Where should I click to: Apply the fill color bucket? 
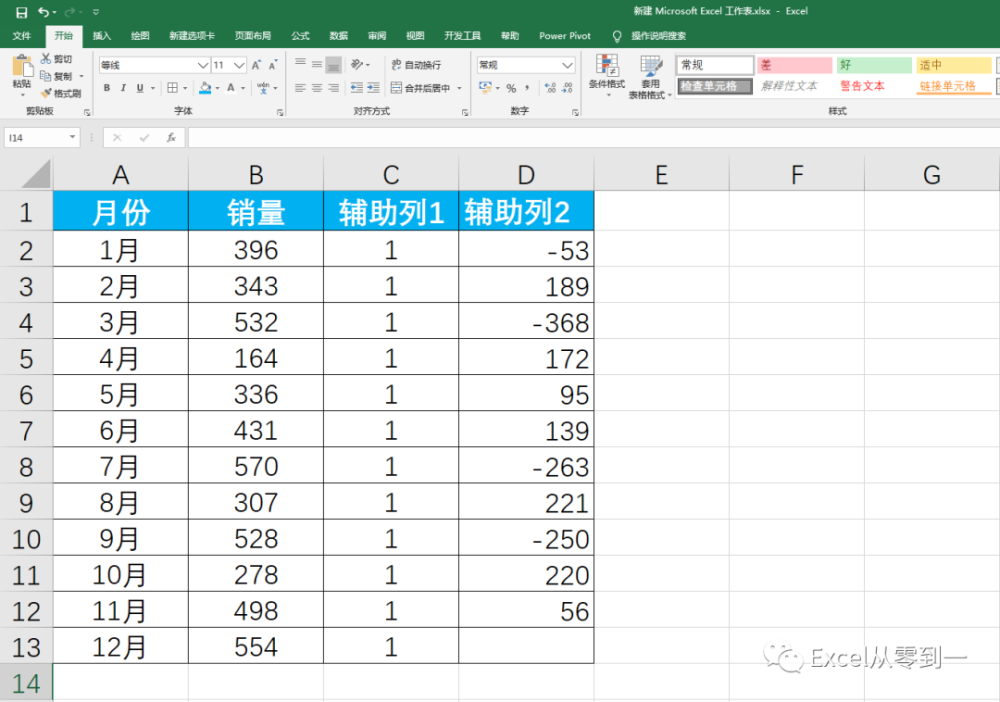point(205,88)
